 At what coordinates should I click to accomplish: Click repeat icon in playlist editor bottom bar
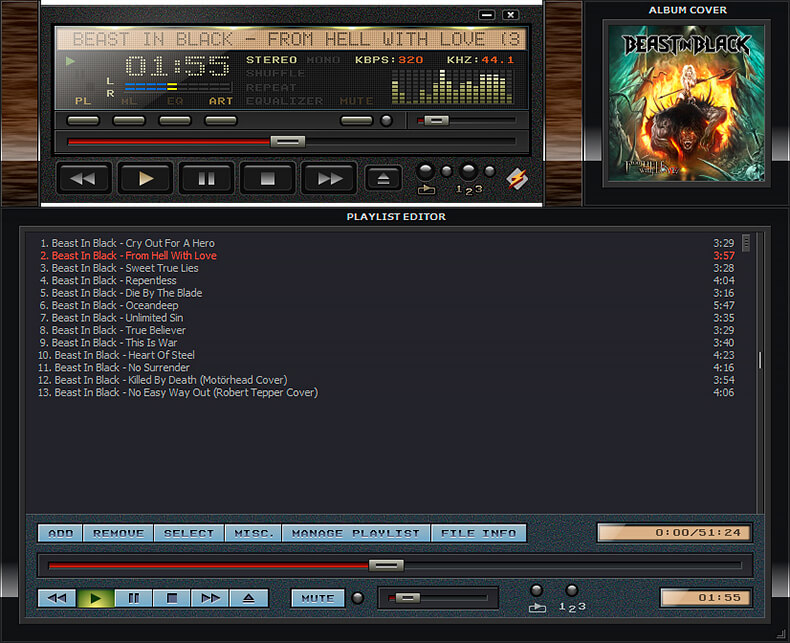(x=537, y=608)
